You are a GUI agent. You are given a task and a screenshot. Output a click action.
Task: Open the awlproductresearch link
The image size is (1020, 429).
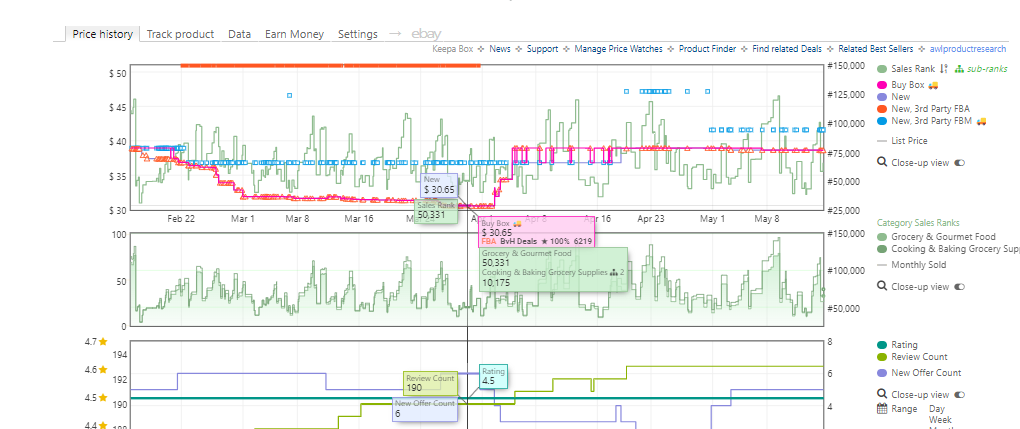(969, 49)
